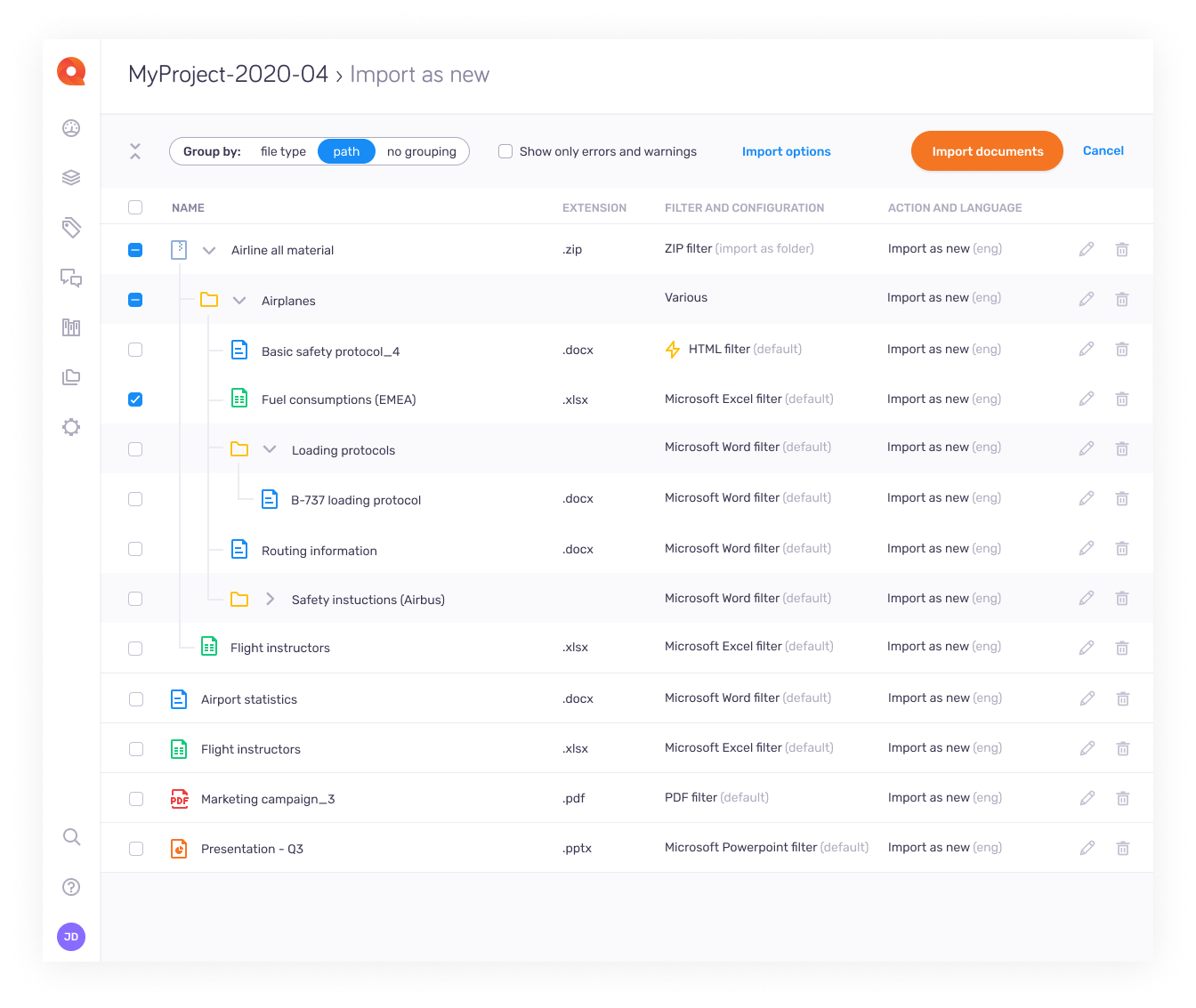Expand the Safety instuctions (Airbus) folder
This screenshot has width=1196, height=1008.
270,599
